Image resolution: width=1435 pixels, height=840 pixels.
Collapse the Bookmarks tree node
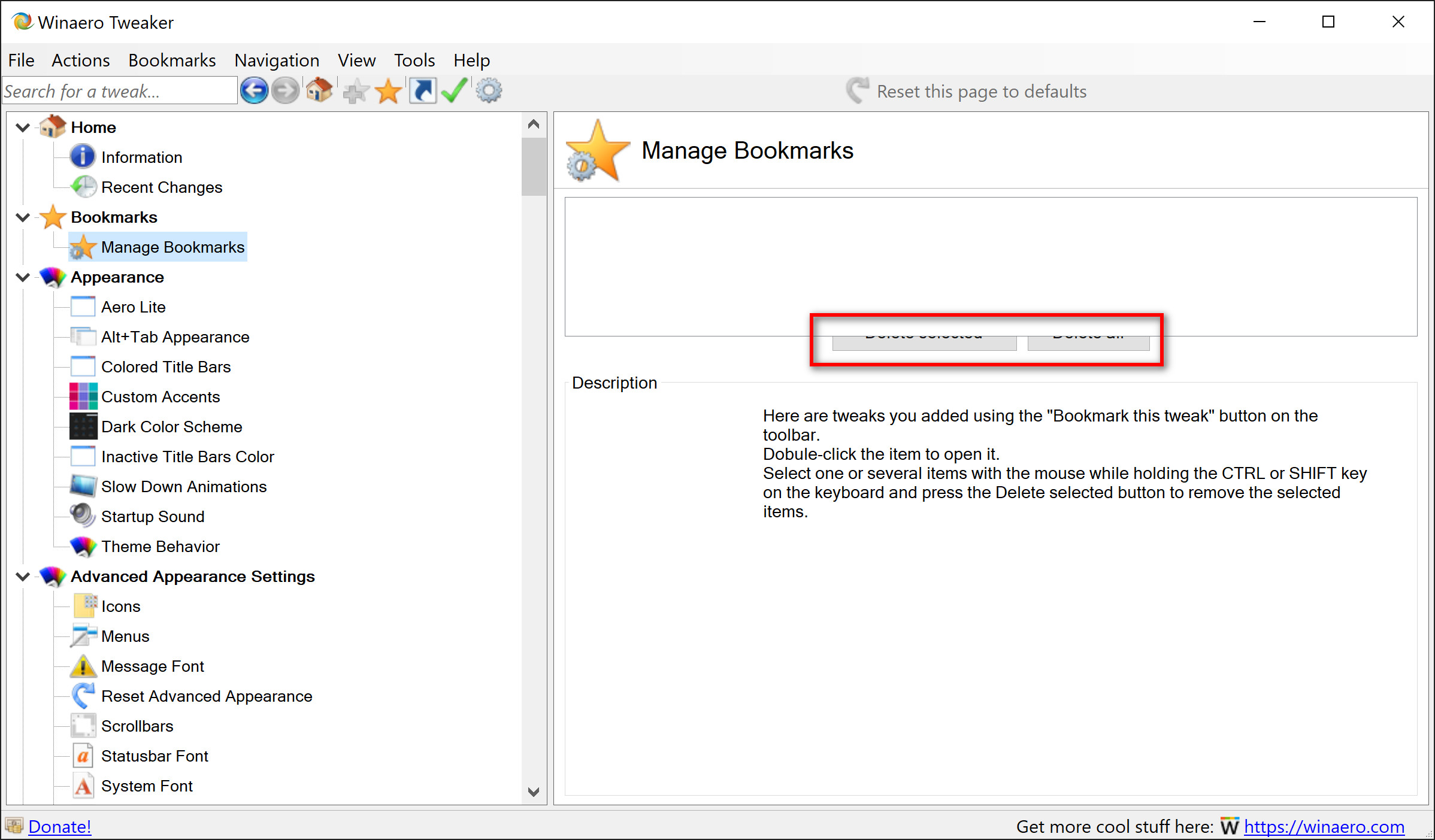pos(23,217)
